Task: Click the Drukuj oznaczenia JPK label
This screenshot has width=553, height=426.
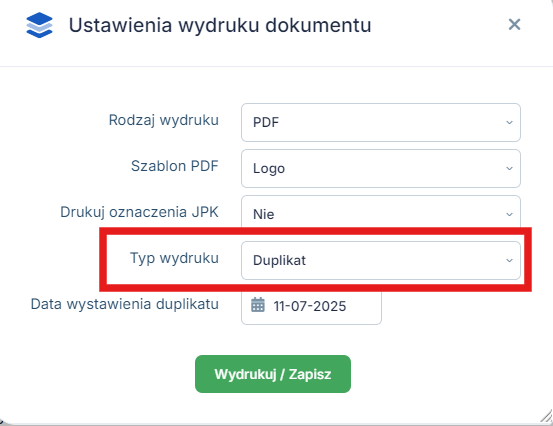Action: click(x=139, y=212)
